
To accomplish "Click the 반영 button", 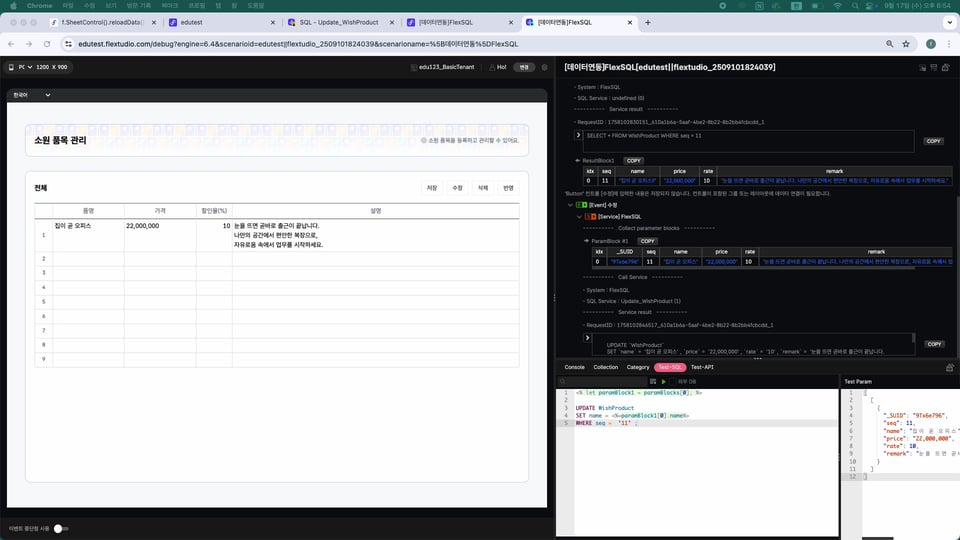I will click(508, 188).
